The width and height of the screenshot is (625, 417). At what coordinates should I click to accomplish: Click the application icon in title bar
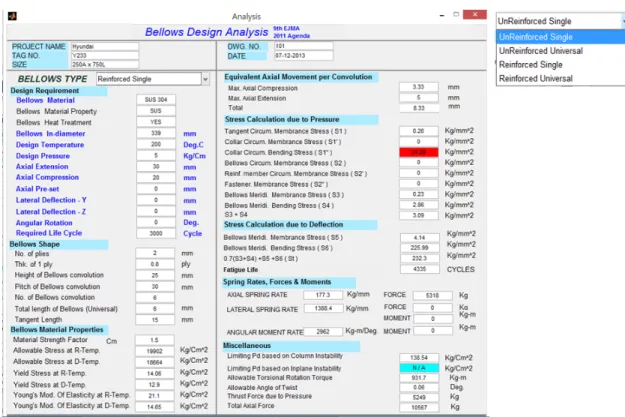[12, 16]
